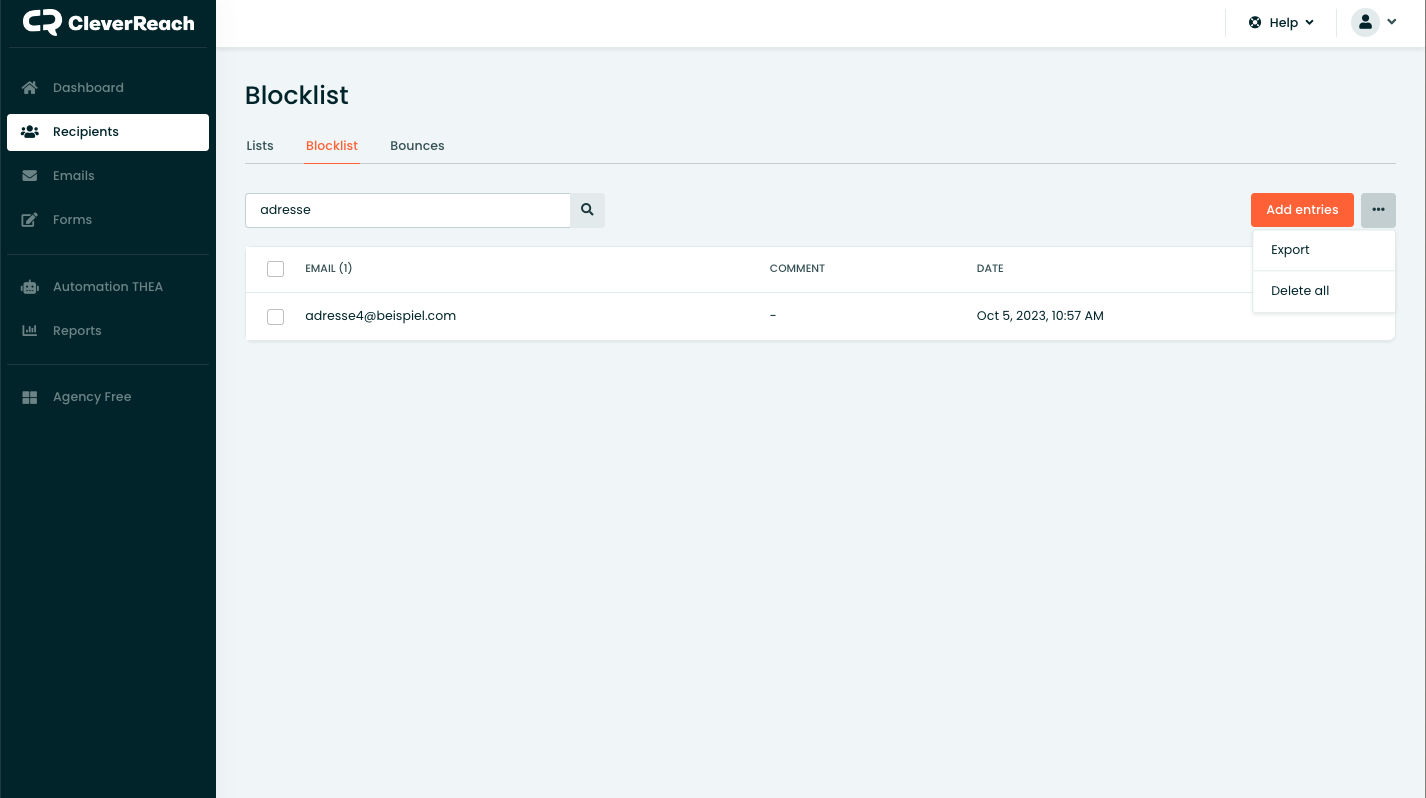This screenshot has height=798, width=1426.
Task: Click the Agency Free grid icon
Action: coord(30,397)
